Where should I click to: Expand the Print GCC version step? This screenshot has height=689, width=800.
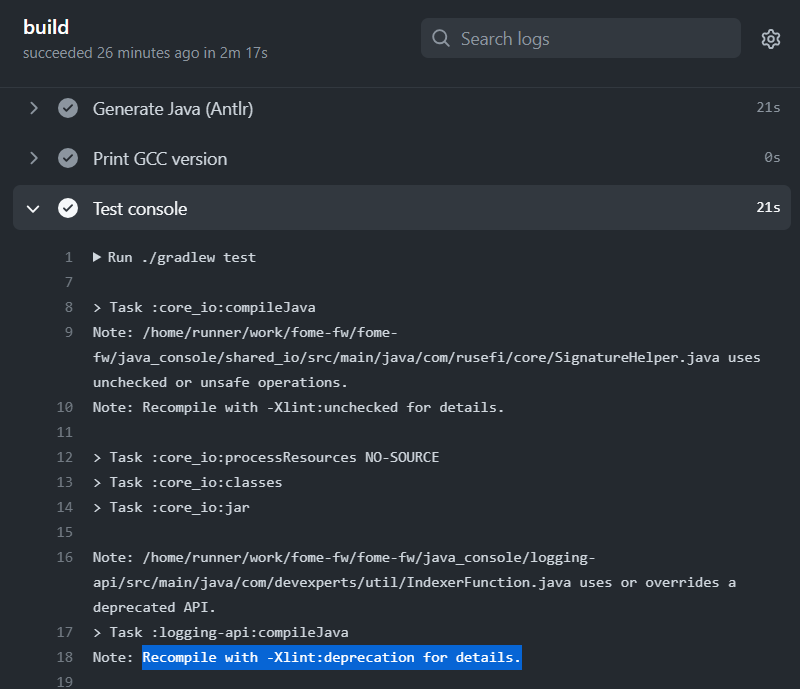coord(33,158)
